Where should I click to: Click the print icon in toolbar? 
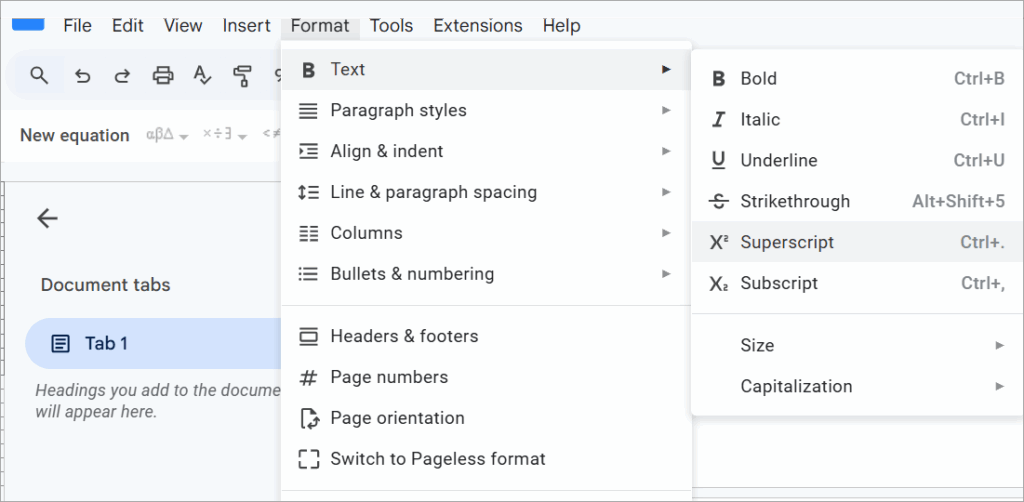click(x=162, y=76)
